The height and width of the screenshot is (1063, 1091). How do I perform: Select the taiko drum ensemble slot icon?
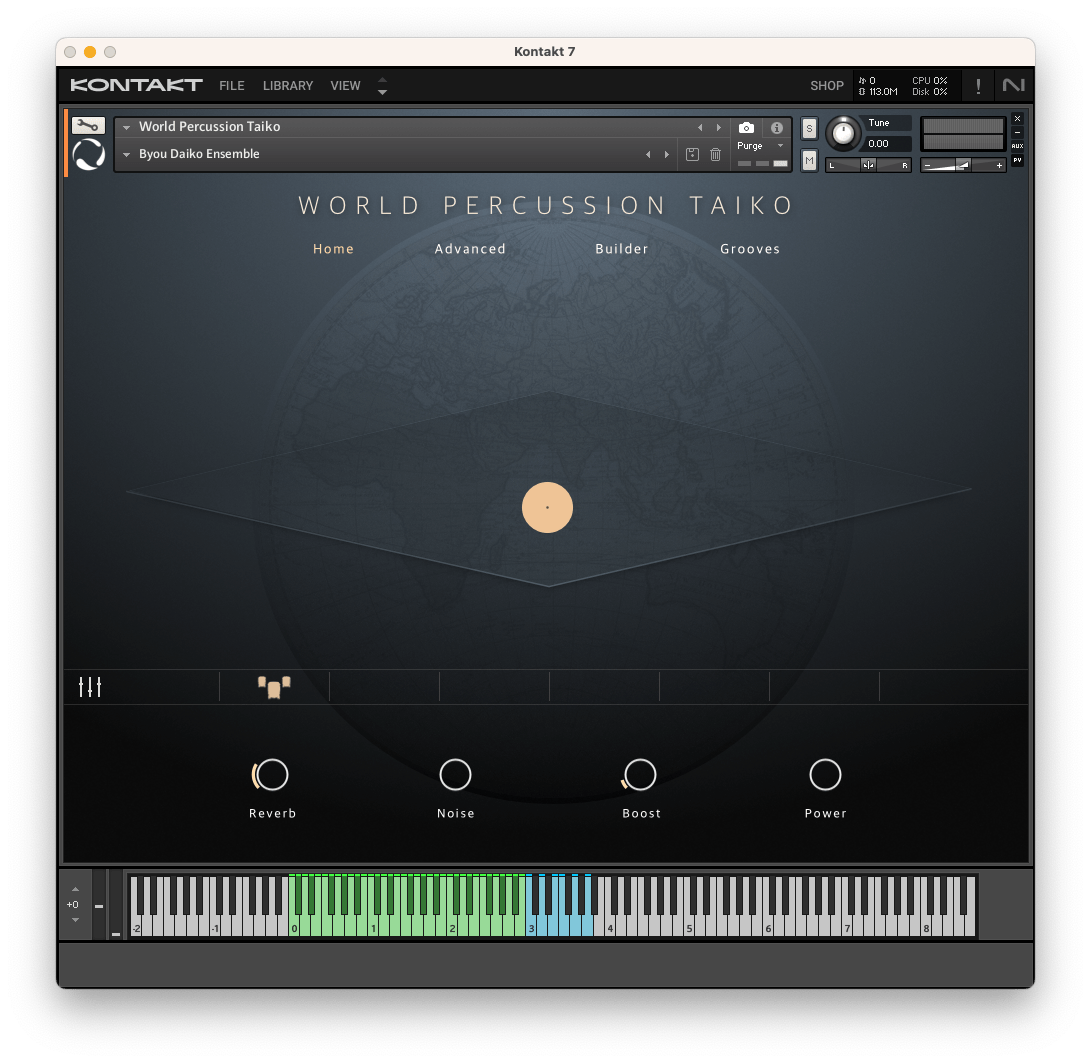point(274,687)
